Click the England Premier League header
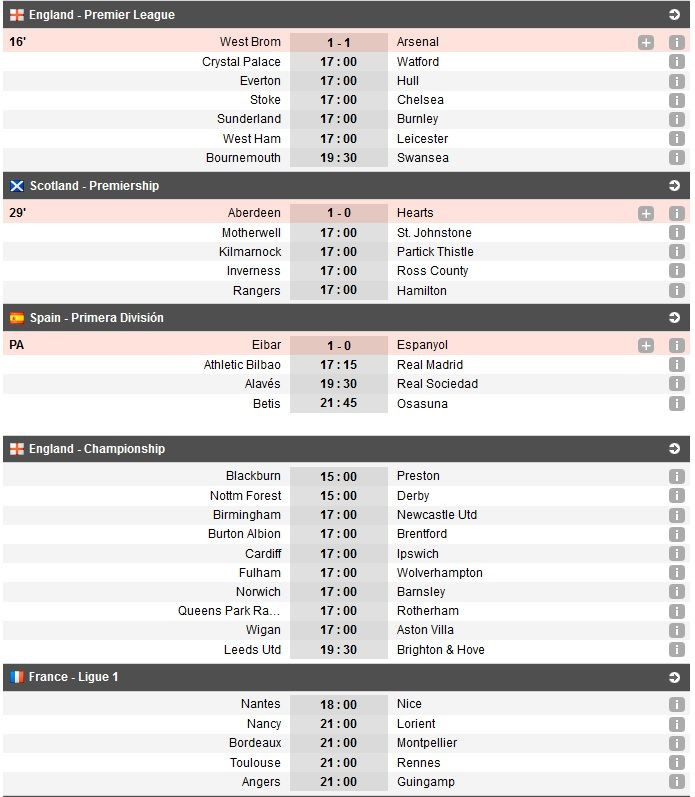The height and width of the screenshot is (797, 695). pyautogui.click(x=102, y=15)
